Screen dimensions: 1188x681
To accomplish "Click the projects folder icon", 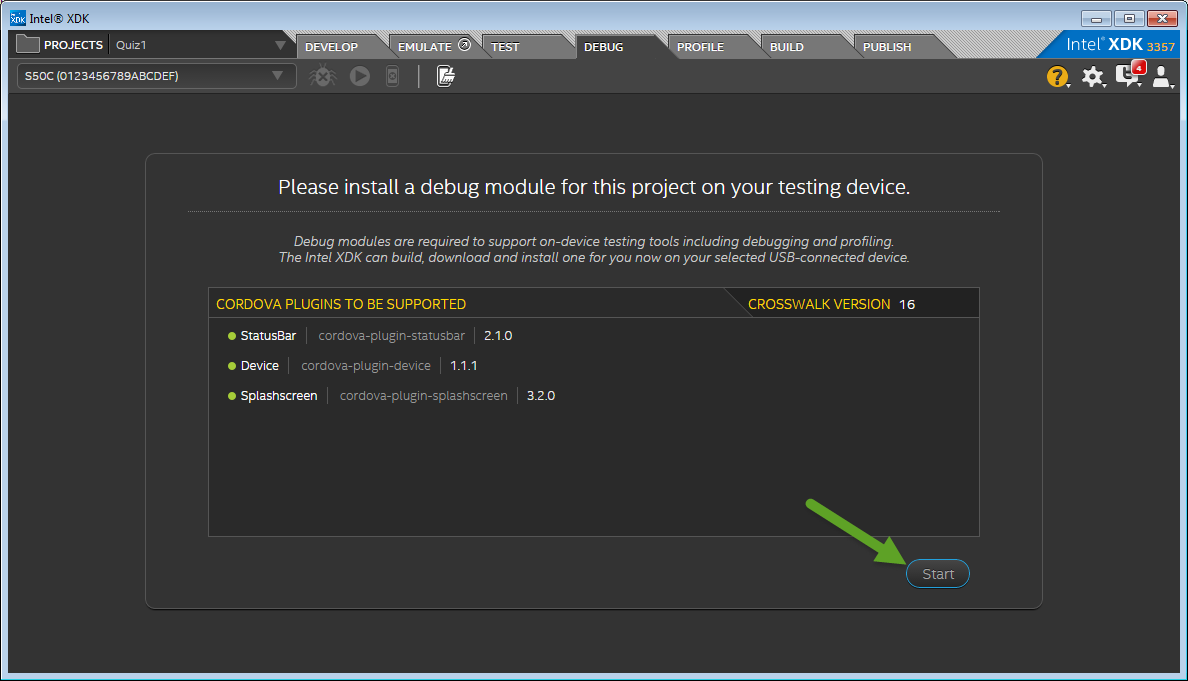I will [x=27, y=44].
